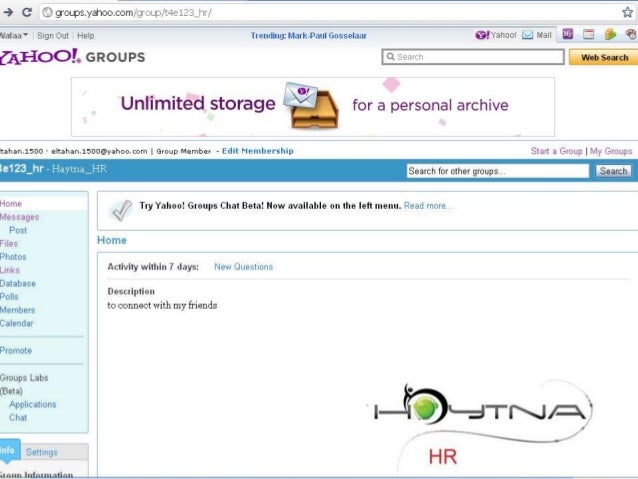Open Start a Group link
Viewport: 638px width, 479px height.
[556, 151]
